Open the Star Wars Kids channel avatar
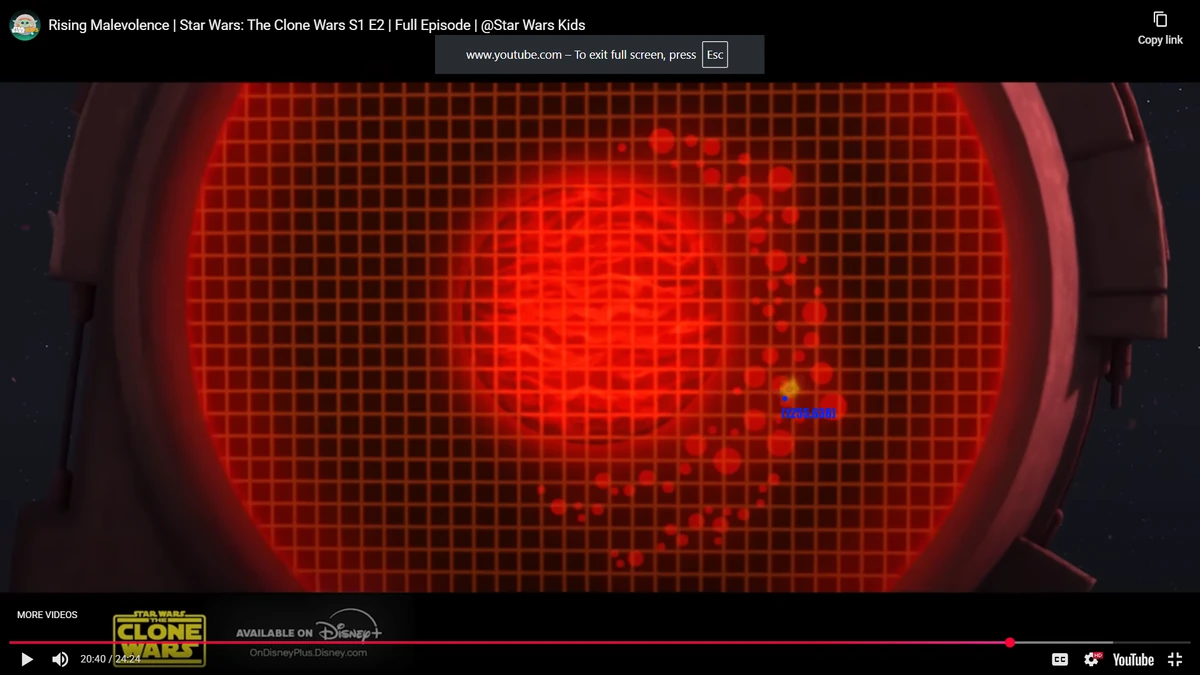Image resolution: width=1200 pixels, height=675 pixels. pyautogui.click(x=24, y=25)
